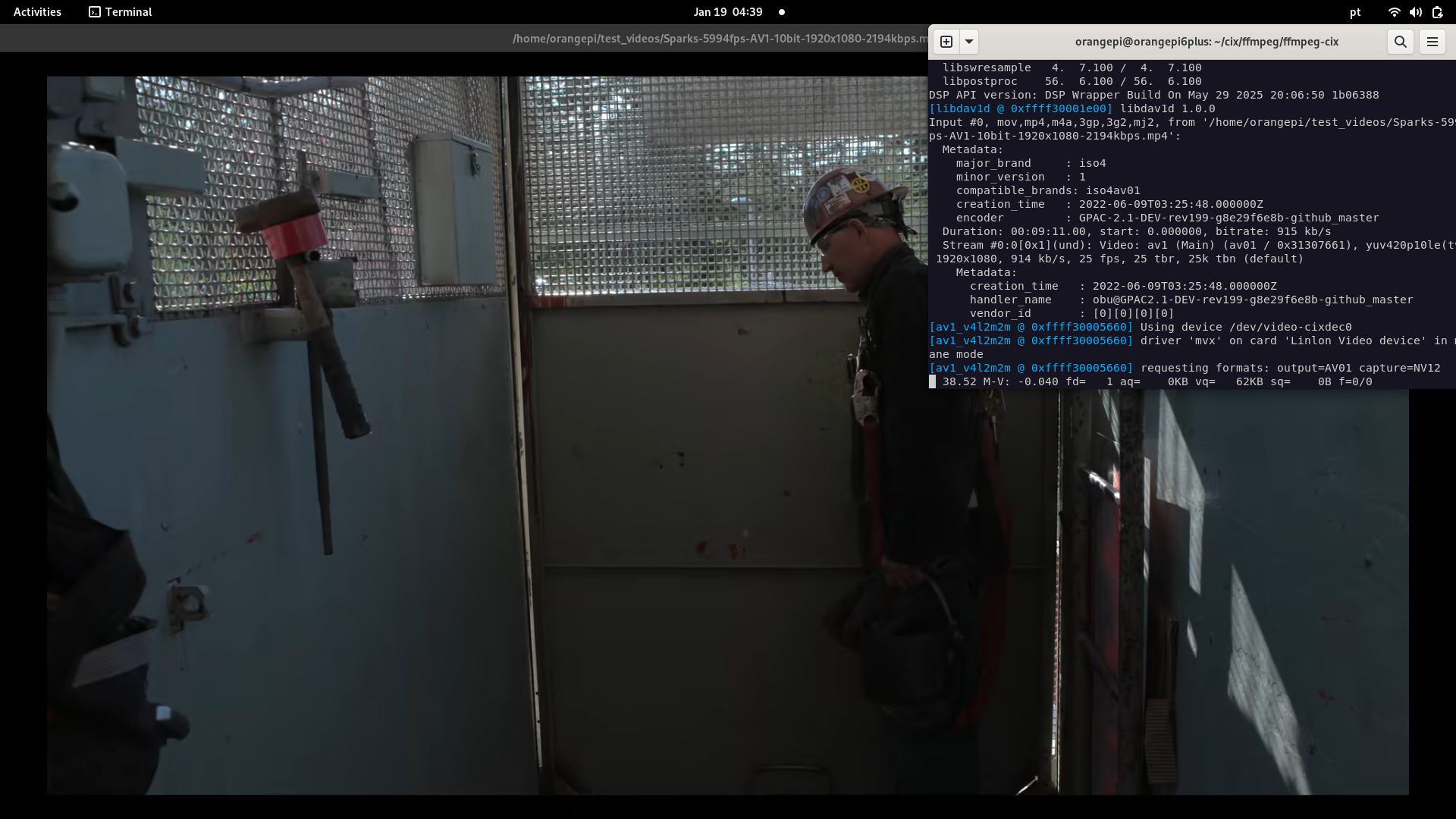Viewport: 1456px width, 819px height.
Task: Open a new terminal tab
Action: pyautogui.click(x=946, y=42)
